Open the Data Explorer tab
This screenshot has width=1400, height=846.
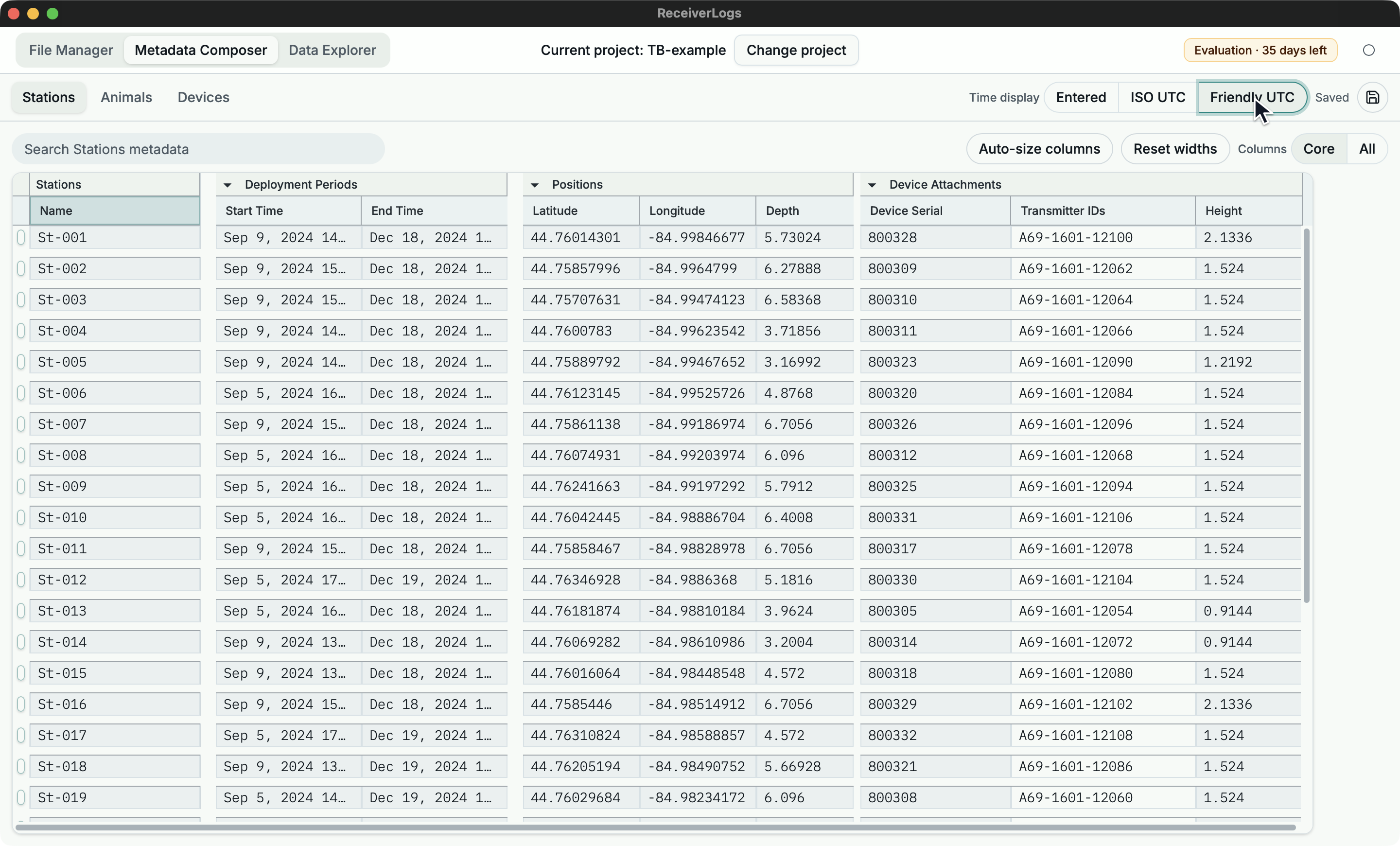[332, 50]
